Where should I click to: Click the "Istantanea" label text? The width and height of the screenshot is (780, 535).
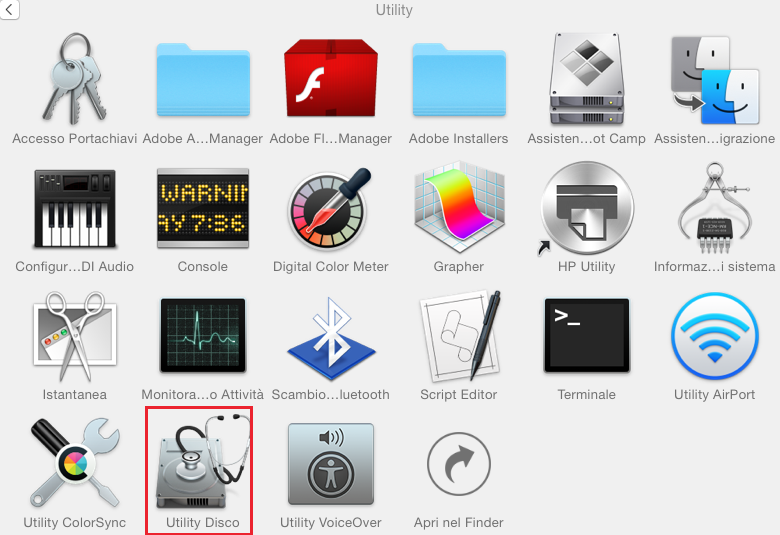click(x=75, y=395)
